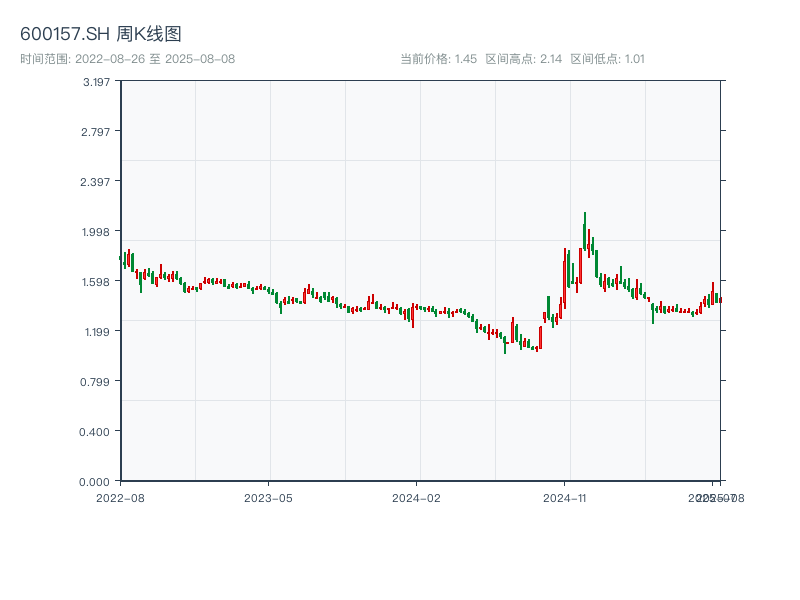This screenshot has width=800, height=600.
Task: Click the y-axis value 1.998
Action: coord(96,232)
